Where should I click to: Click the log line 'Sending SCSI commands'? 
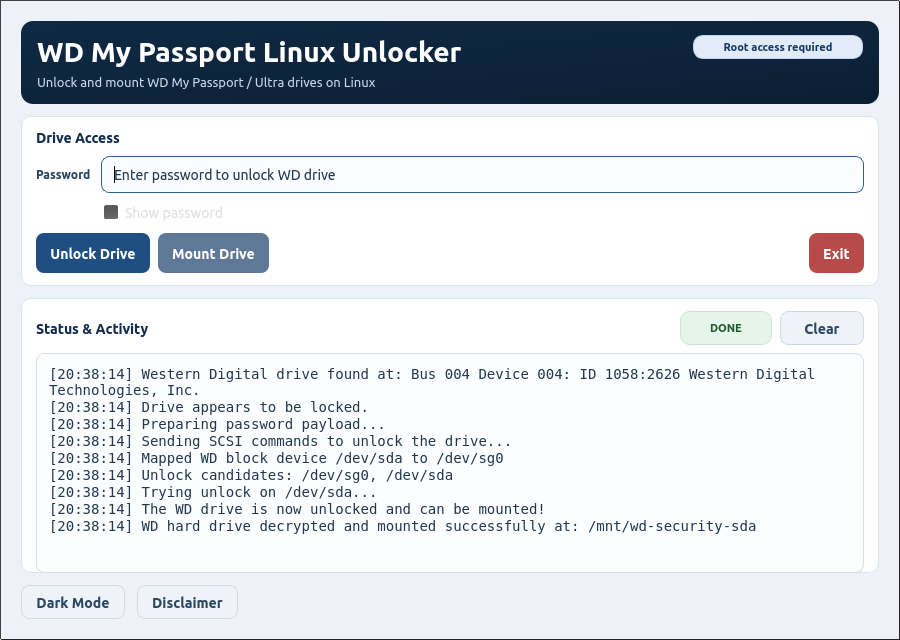click(280, 441)
